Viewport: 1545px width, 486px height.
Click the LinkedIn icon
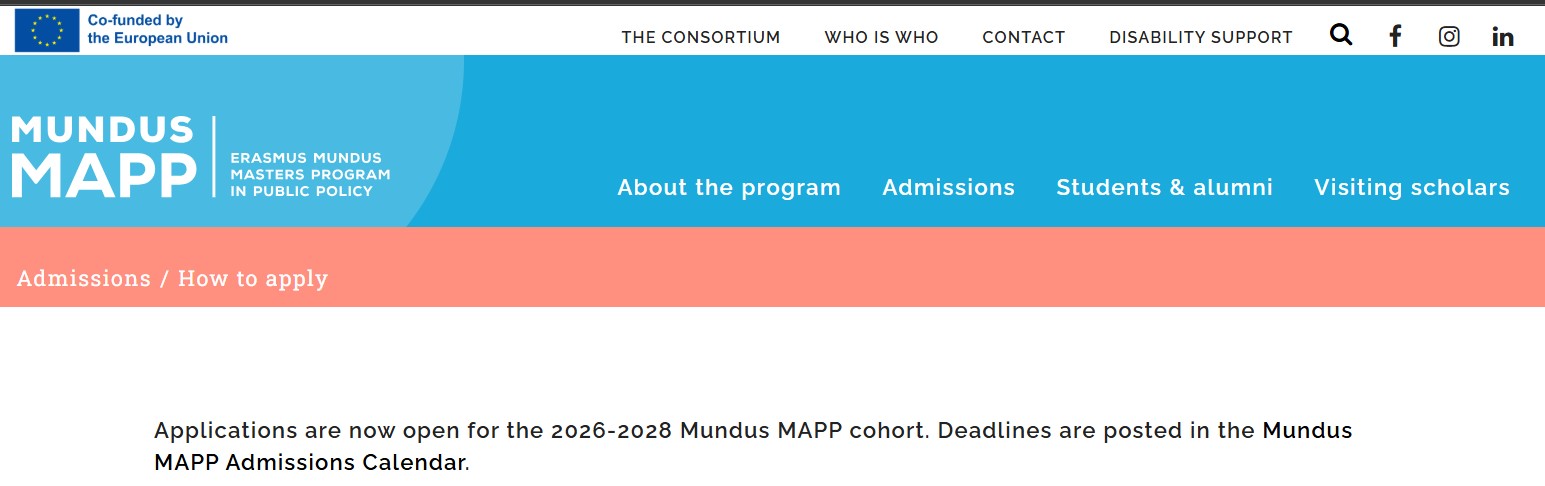click(x=1502, y=37)
